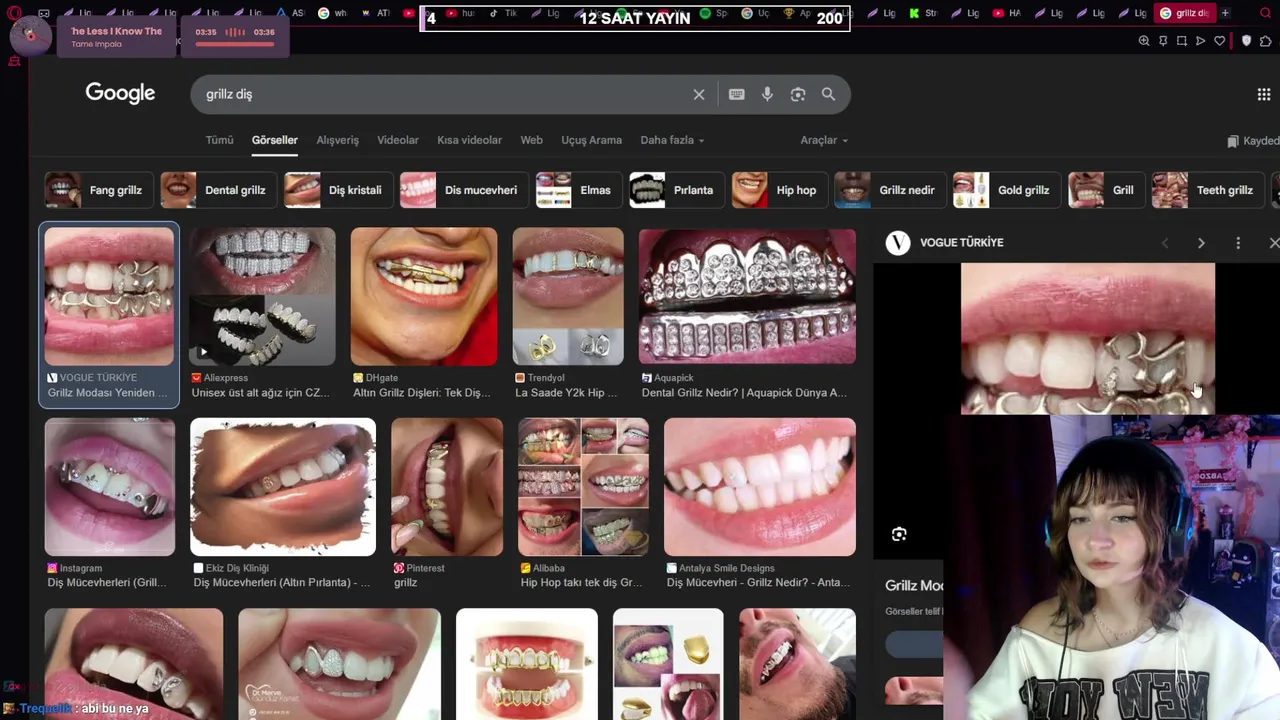Apply the Pırlanta filter chip
Screen dimensions: 1280x720
[675, 190]
